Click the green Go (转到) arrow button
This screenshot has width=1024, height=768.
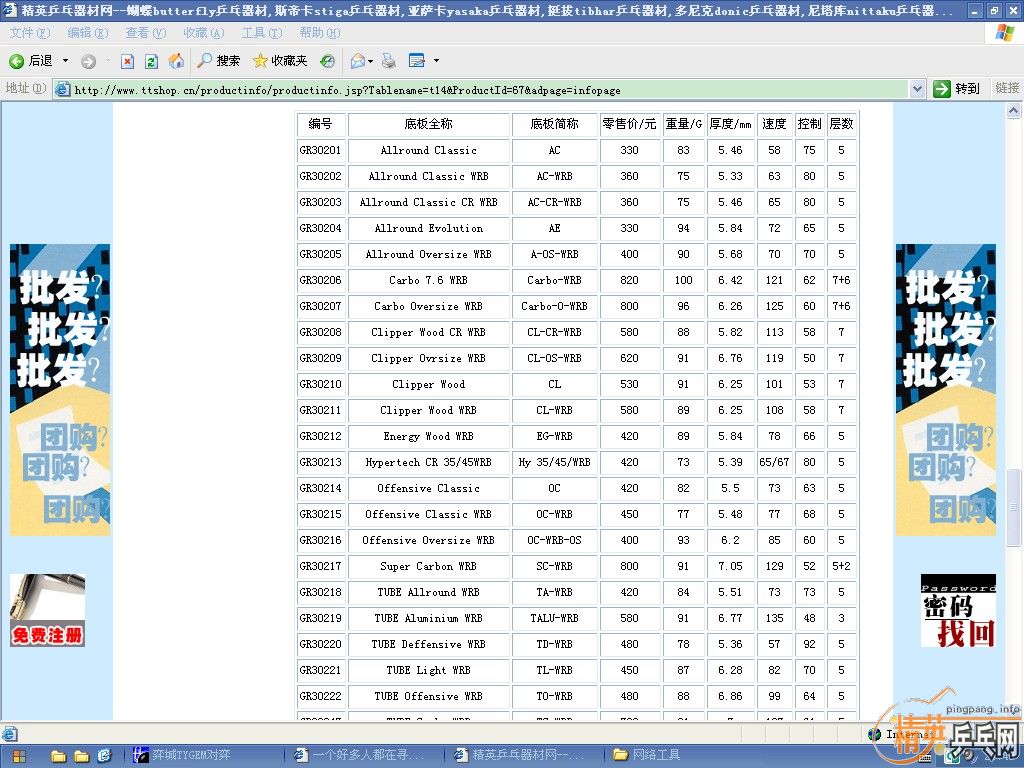click(957, 89)
